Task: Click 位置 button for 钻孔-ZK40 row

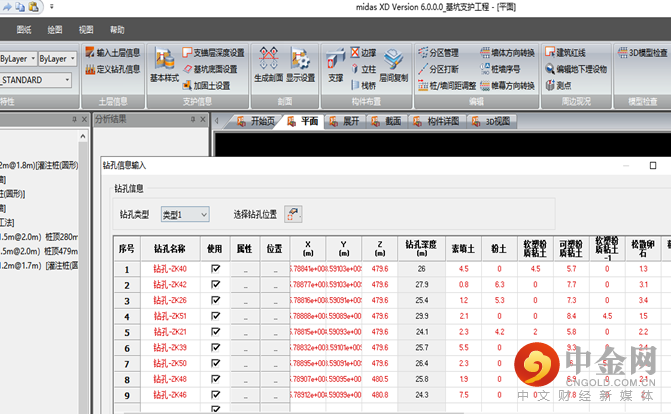Action: pos(275,269)
